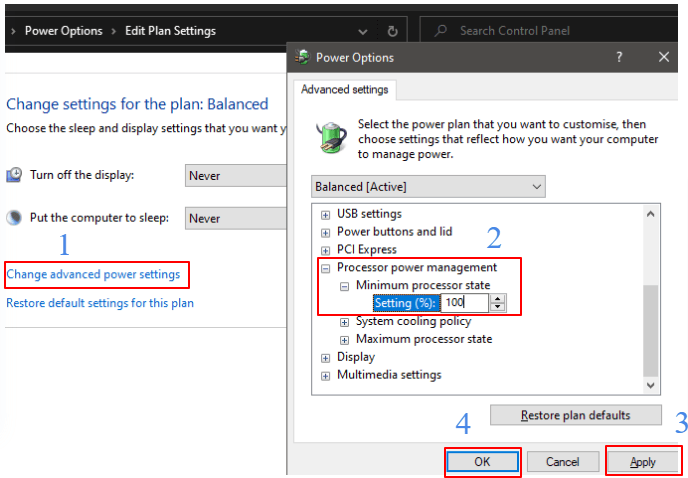Select Multimedia settings label
Viewport: 688px width, 478px height.
tap(389, 375)
